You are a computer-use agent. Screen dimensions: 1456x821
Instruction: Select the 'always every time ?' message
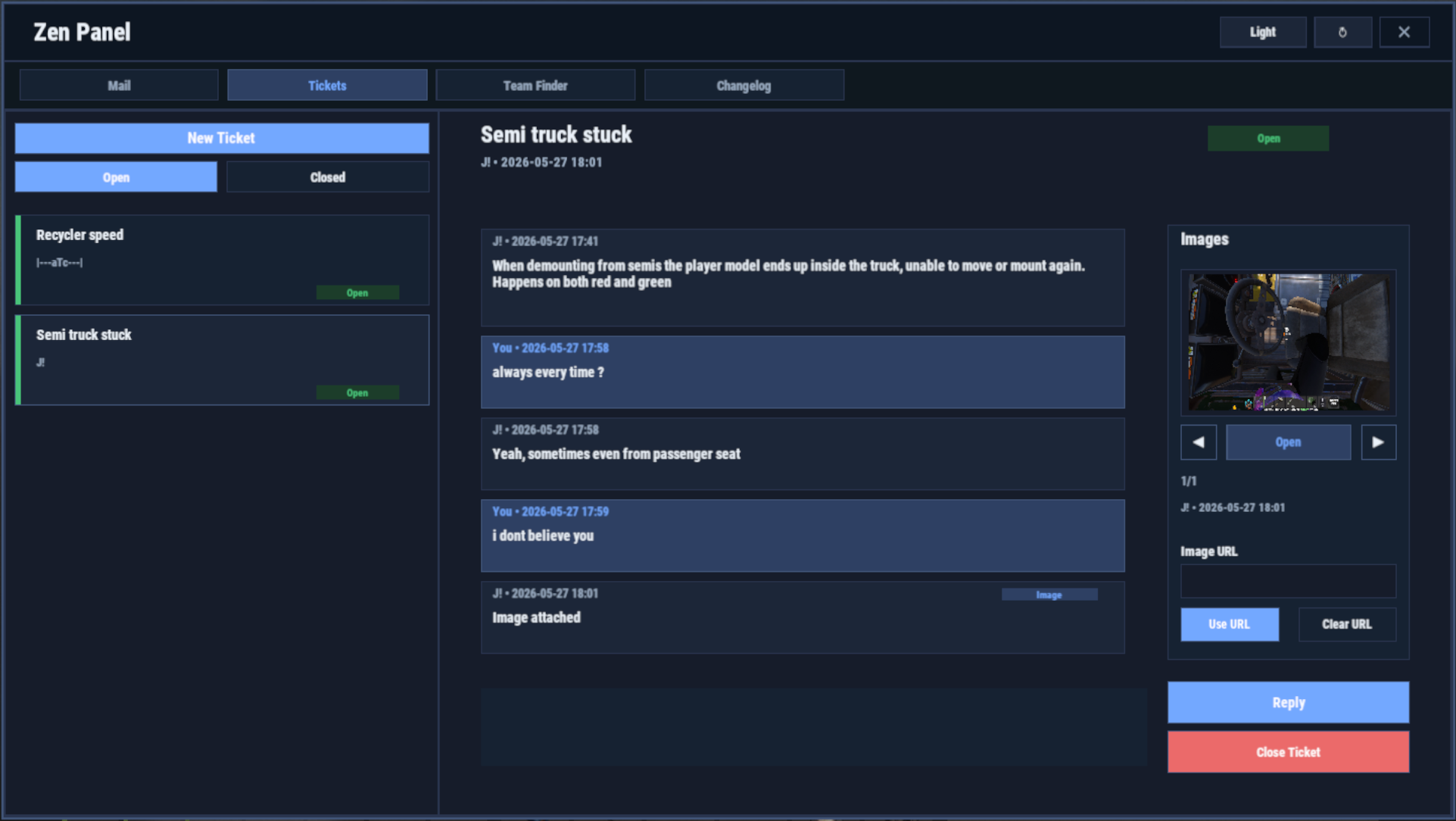click(x=803, y=373)
